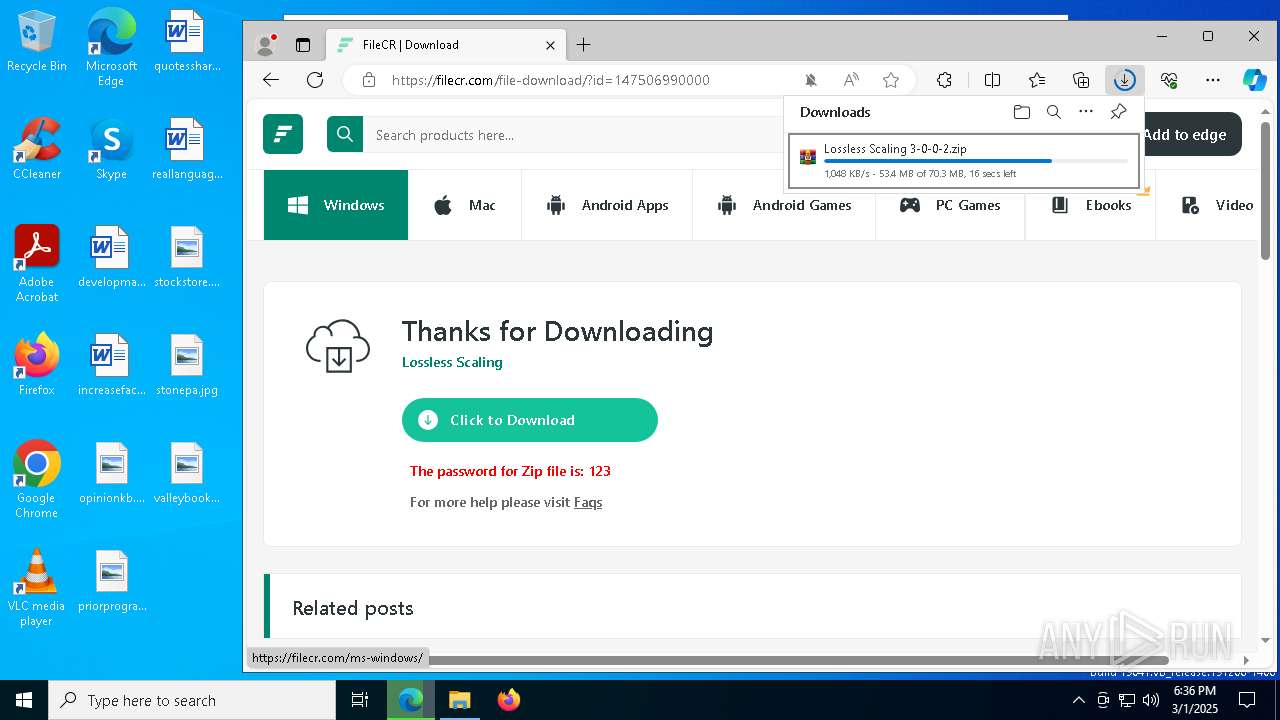Viewport: 1280px width, 720px height.
Task: Click the FileCR logo on page
Action: pyautogui.click(x=283, y=134)
